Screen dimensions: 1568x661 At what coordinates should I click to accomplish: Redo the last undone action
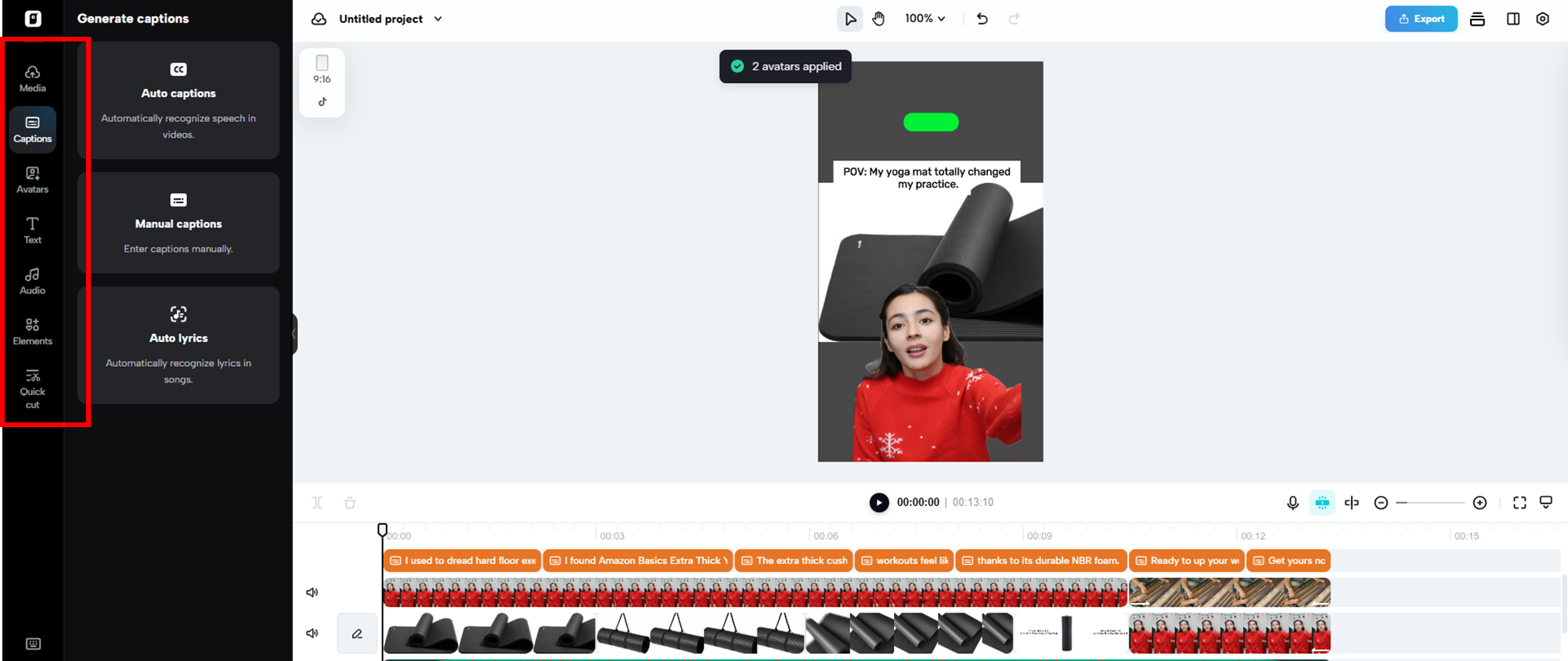click(1015, 19)
